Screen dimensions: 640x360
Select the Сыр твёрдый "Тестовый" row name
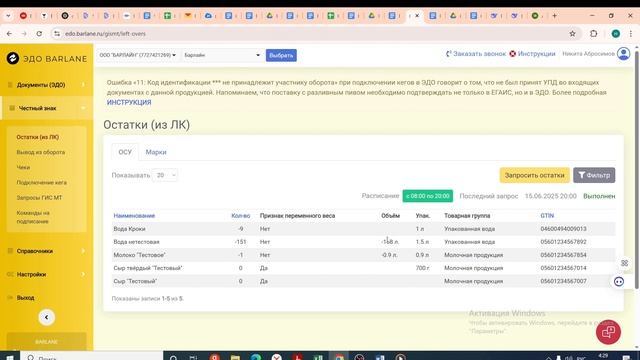(148, 268)
